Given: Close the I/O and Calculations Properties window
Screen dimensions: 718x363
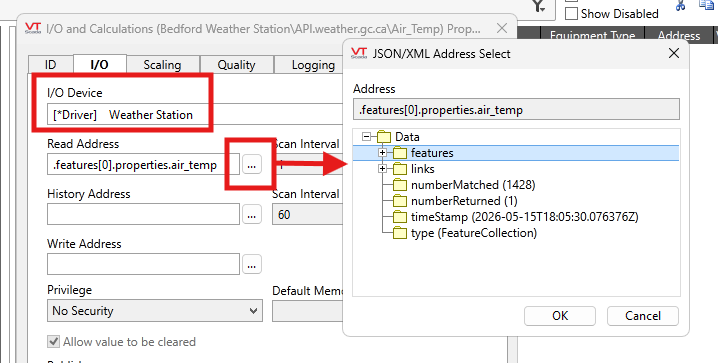Looking at the screenshot, I should click(x=502, y=28).
